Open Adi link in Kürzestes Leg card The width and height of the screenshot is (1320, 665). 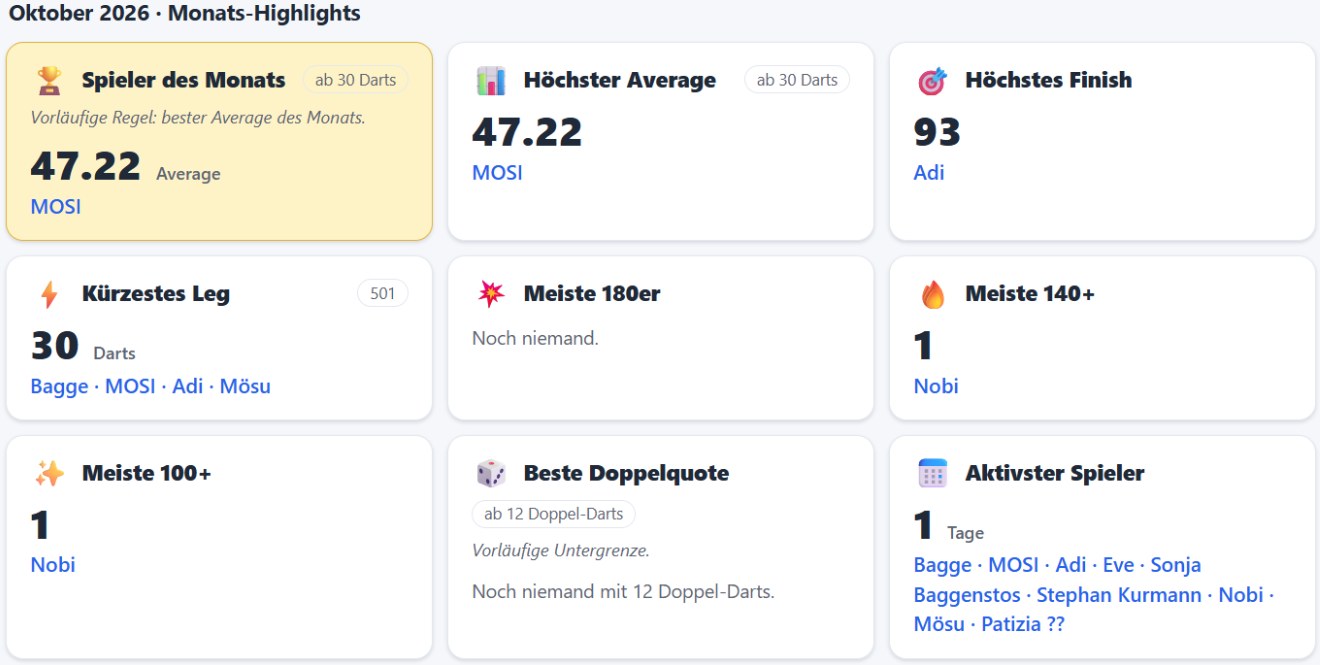(188, 386)
